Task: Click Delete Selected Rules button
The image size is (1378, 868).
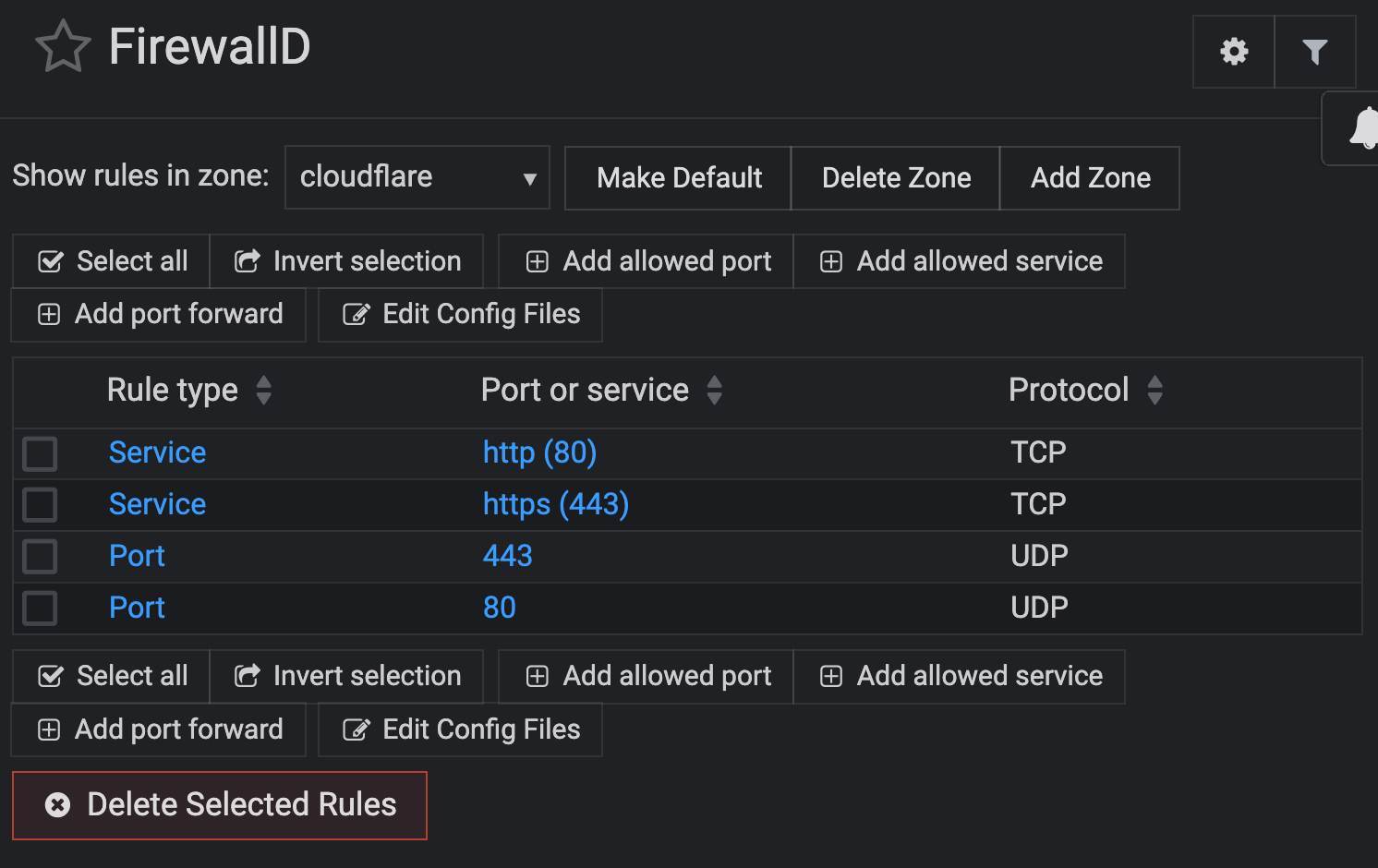Action: (220, 805)
